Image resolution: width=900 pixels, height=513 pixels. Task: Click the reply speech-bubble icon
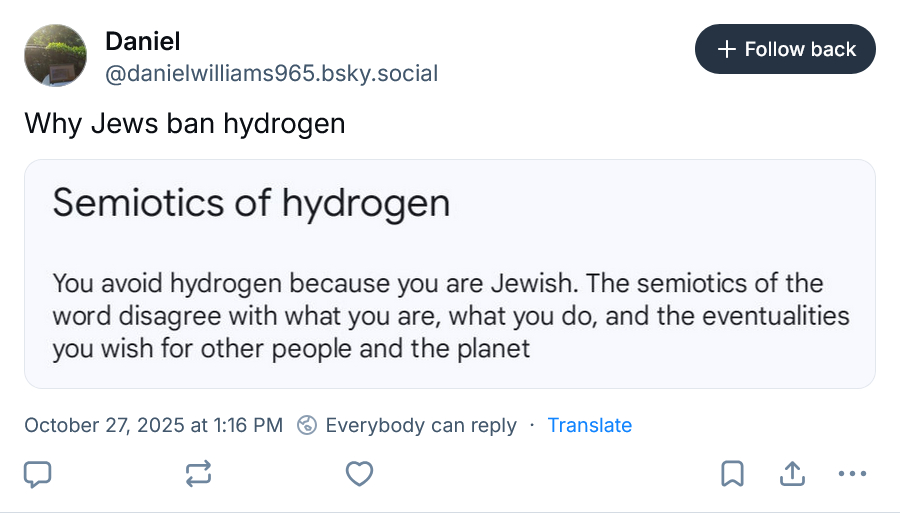37,473
